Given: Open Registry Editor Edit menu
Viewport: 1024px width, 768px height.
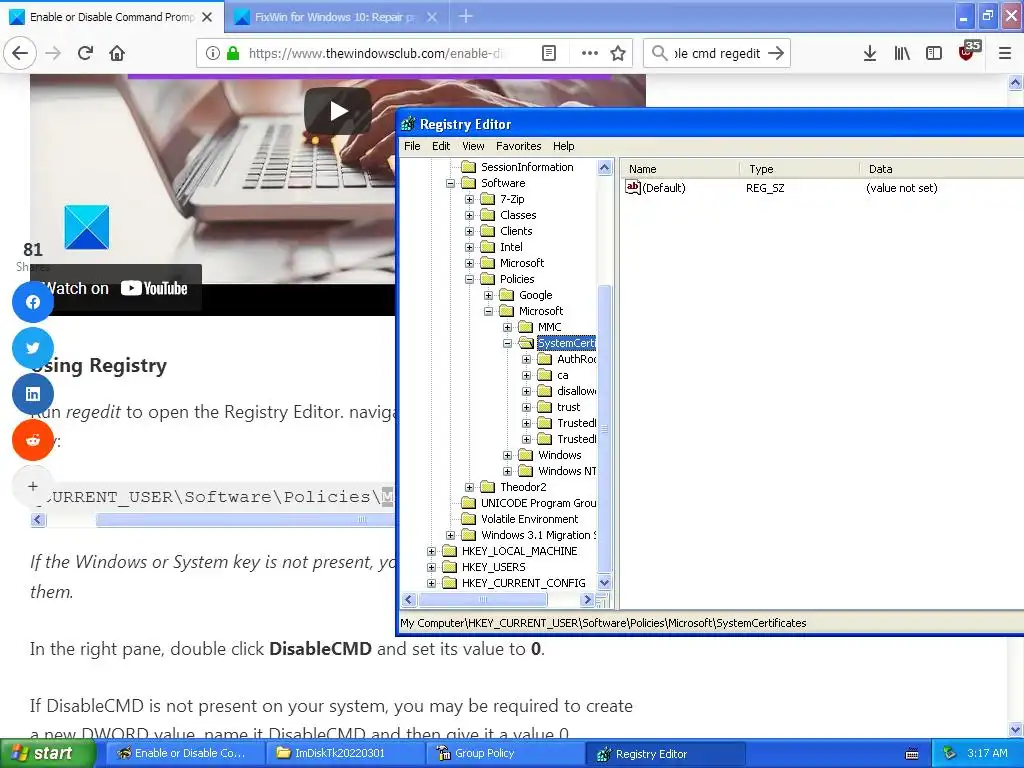Looking at the screenshot, I should 441,146.
